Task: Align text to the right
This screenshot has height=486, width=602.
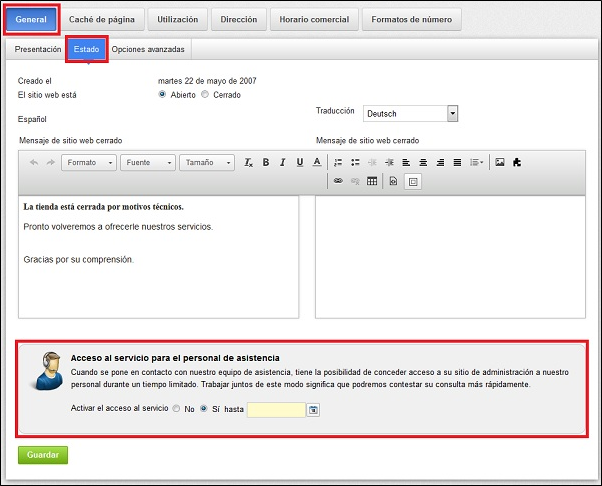Action: 440,162
